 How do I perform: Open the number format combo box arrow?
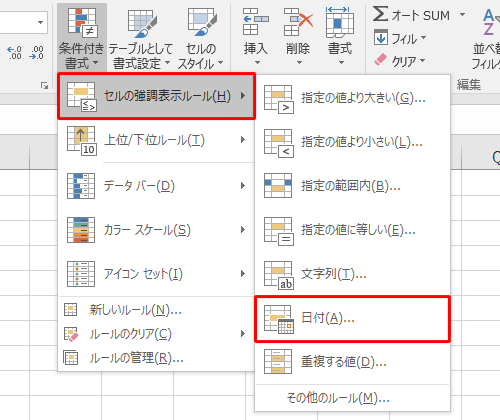pyautogui.click(x=40, y=22)
